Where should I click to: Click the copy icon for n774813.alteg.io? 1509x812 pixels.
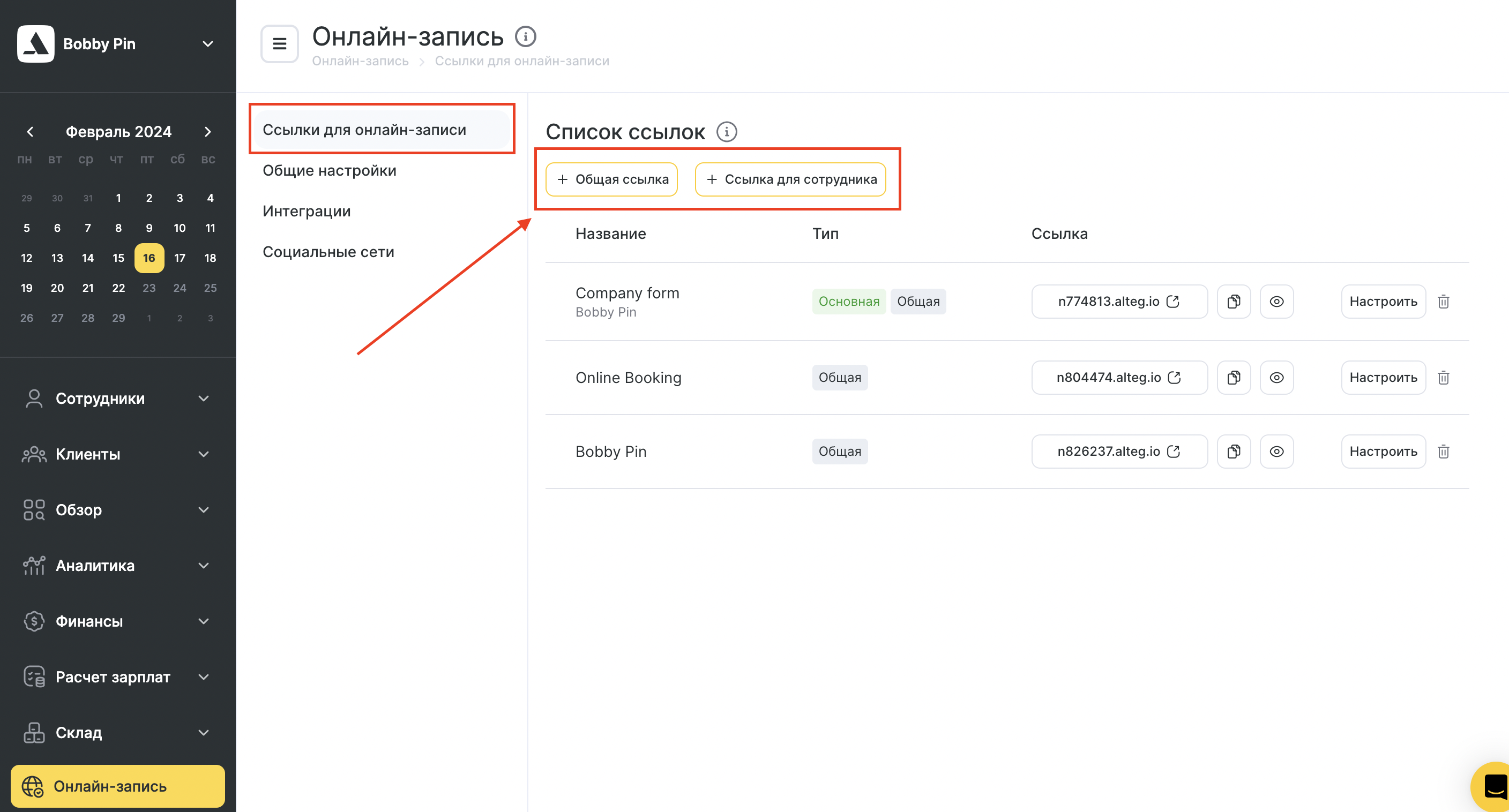(1233, 300)
